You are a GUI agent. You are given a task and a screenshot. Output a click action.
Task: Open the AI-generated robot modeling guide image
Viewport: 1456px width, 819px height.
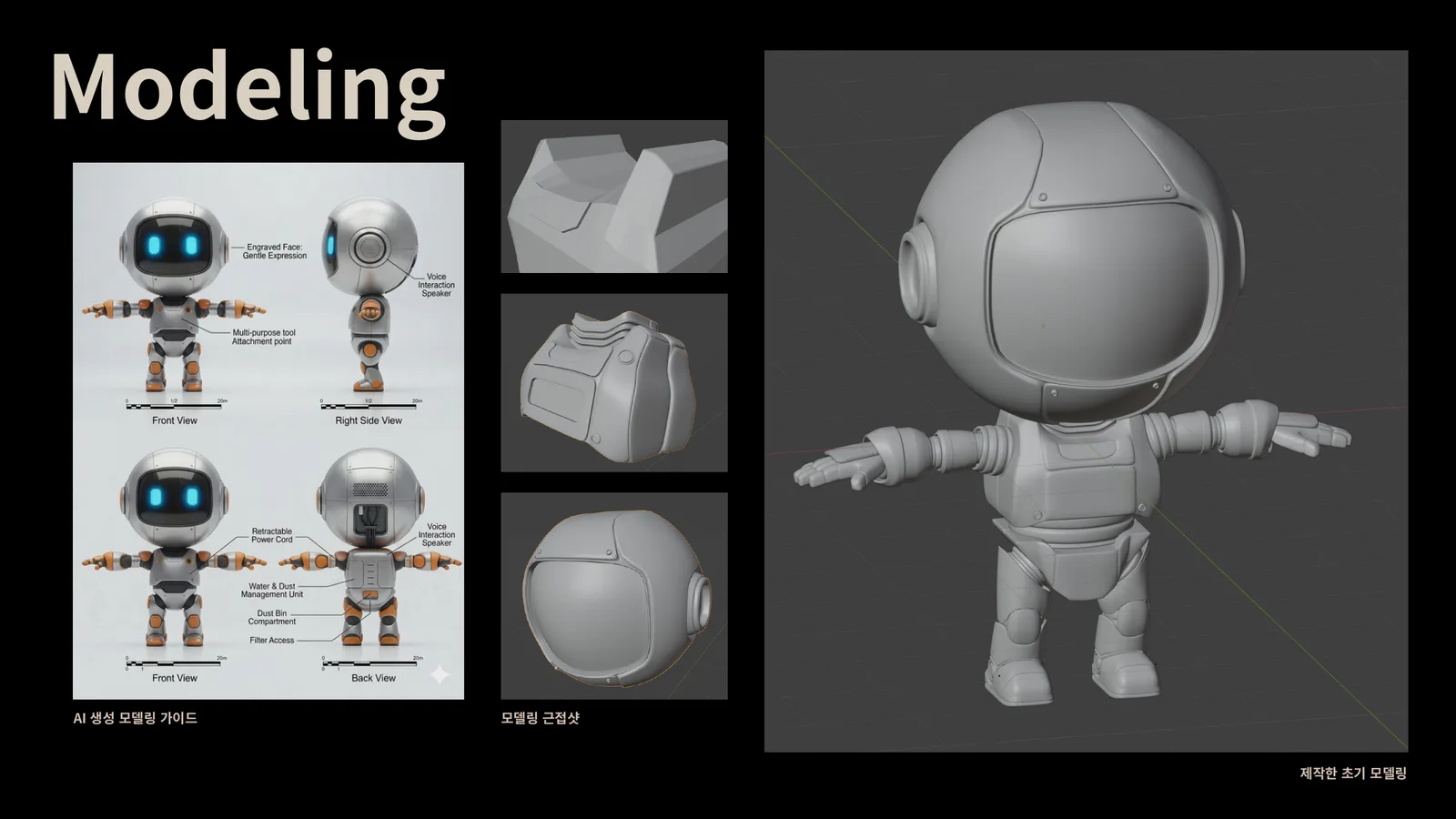click(x=268, y=430)
